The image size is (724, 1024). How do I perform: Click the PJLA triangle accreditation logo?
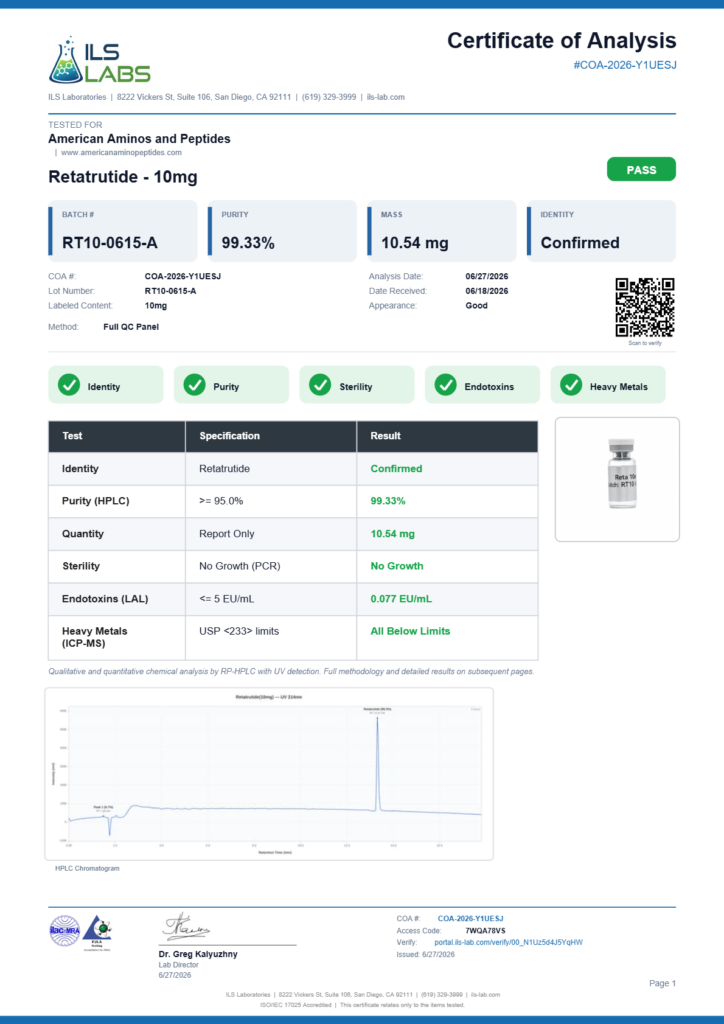coord(97,932)
